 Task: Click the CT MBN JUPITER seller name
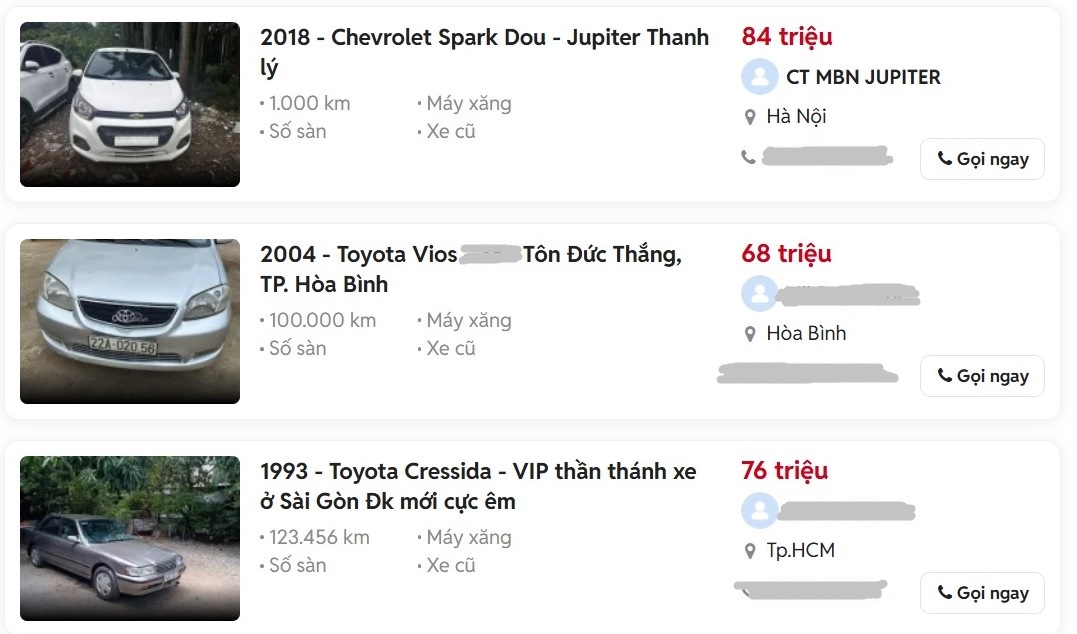(x=863, y=77)
